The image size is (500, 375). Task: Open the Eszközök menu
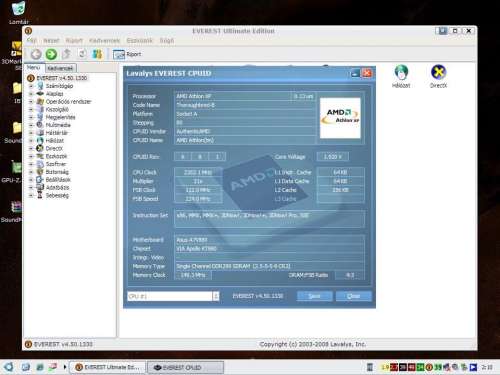[x=139, y=40]
